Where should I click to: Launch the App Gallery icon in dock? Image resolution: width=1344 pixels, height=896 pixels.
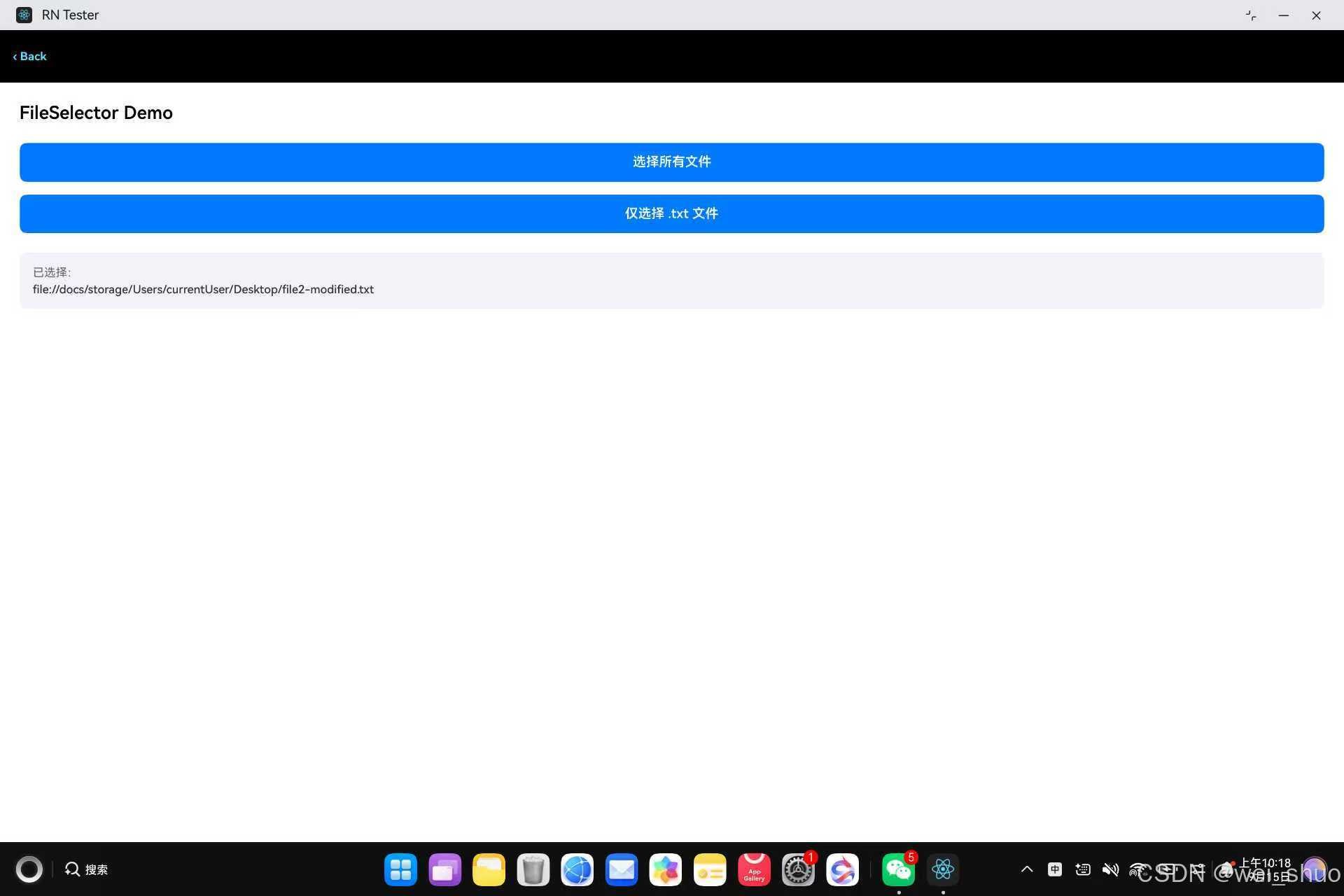754,870
